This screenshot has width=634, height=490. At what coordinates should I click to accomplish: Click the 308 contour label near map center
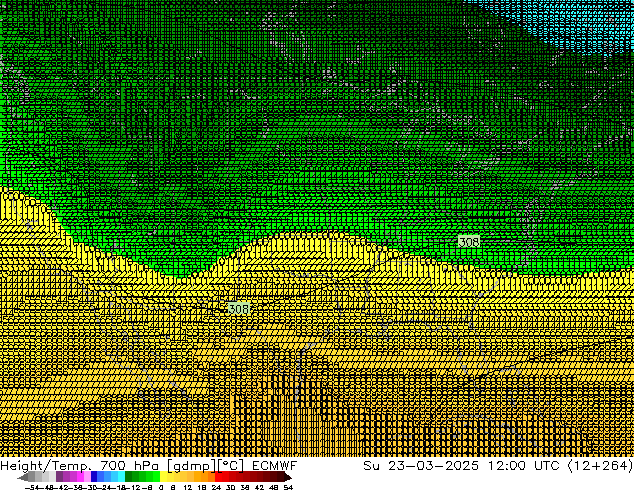point(239,309)
